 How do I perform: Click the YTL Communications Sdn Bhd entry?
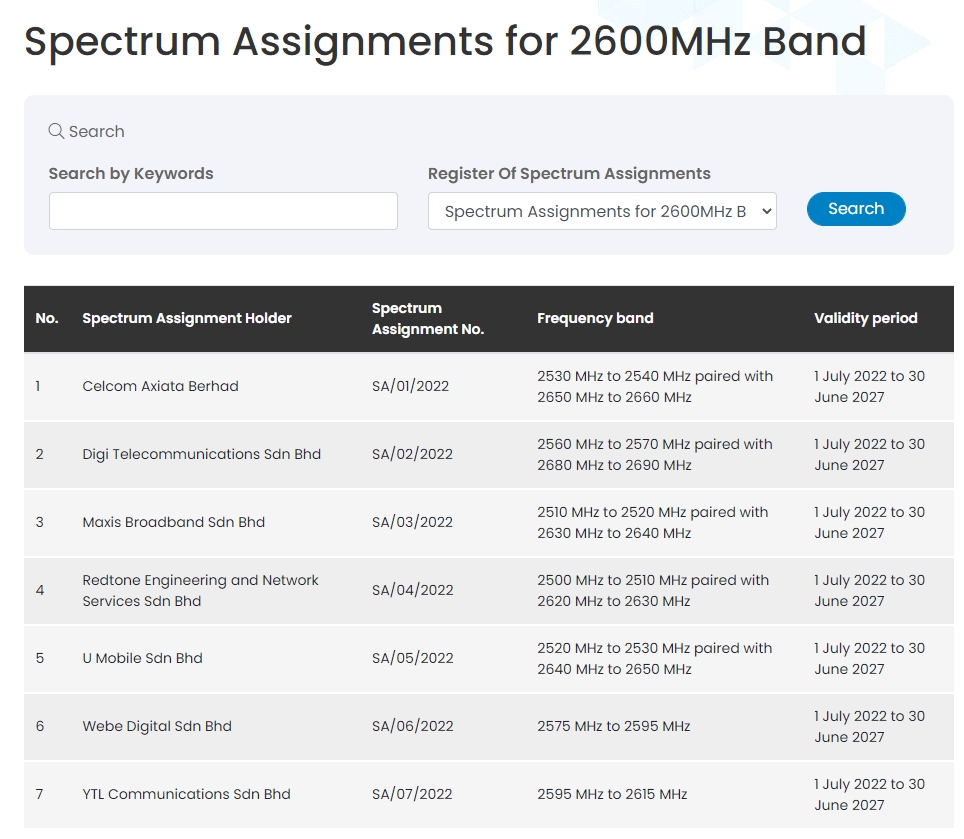coord(186,794)
